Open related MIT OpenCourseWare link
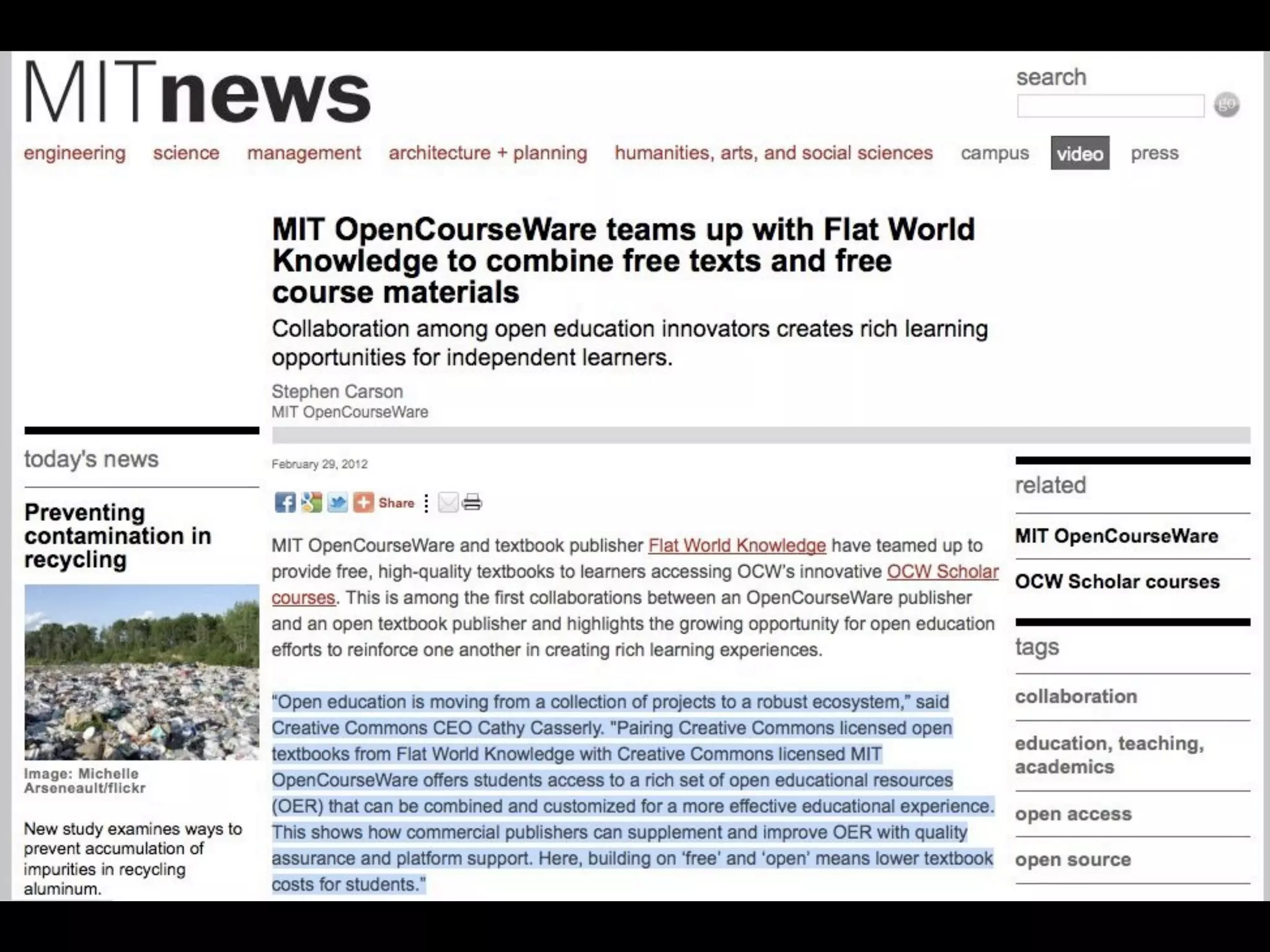Viewport: 1270px width, 952px height. pyautogui.click(x=1116, y=536)
